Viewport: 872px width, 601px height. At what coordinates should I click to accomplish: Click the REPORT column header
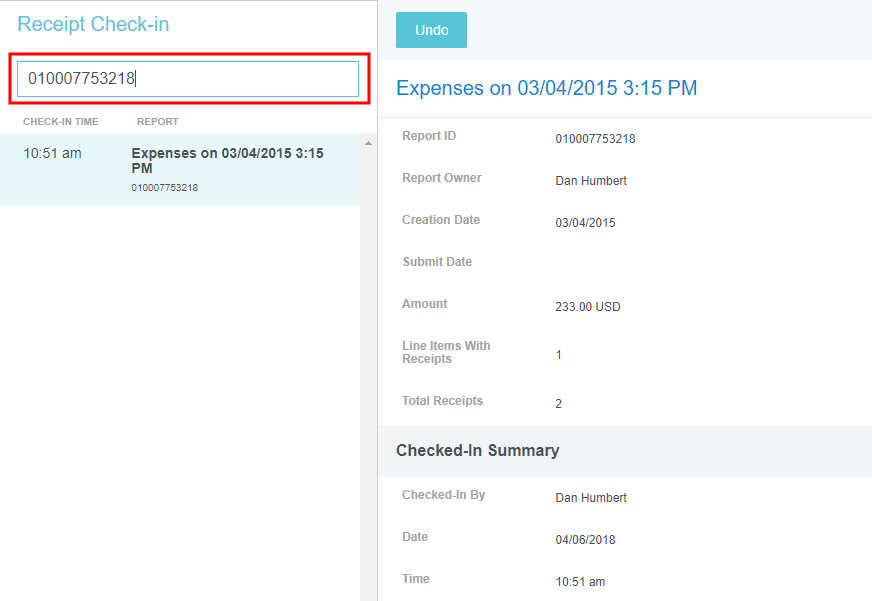(157, 122)
